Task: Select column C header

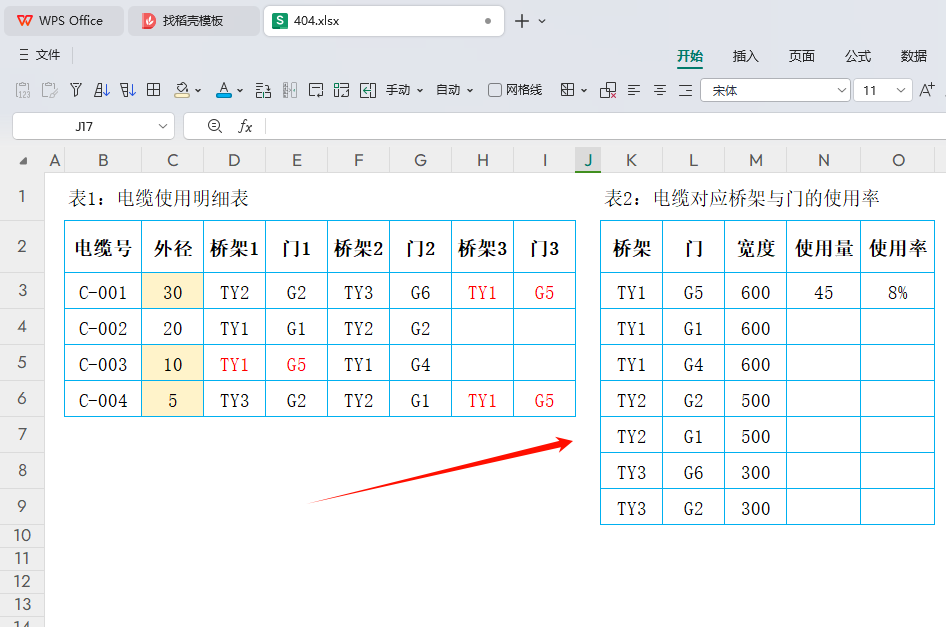Action: tap(173, 160)
